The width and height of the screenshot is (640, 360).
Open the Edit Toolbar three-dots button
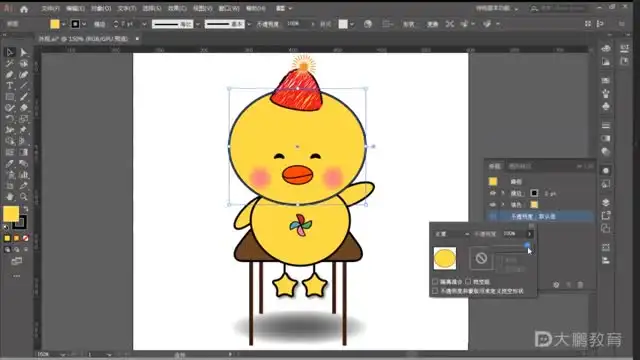click(x=16, y=276)
